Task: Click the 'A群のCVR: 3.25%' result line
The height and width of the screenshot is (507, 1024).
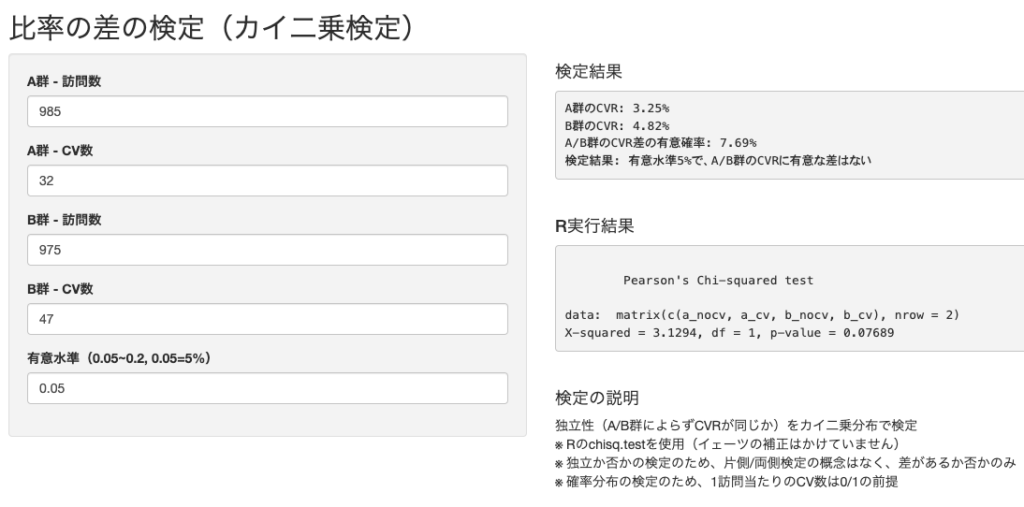Action: [616, 107]
